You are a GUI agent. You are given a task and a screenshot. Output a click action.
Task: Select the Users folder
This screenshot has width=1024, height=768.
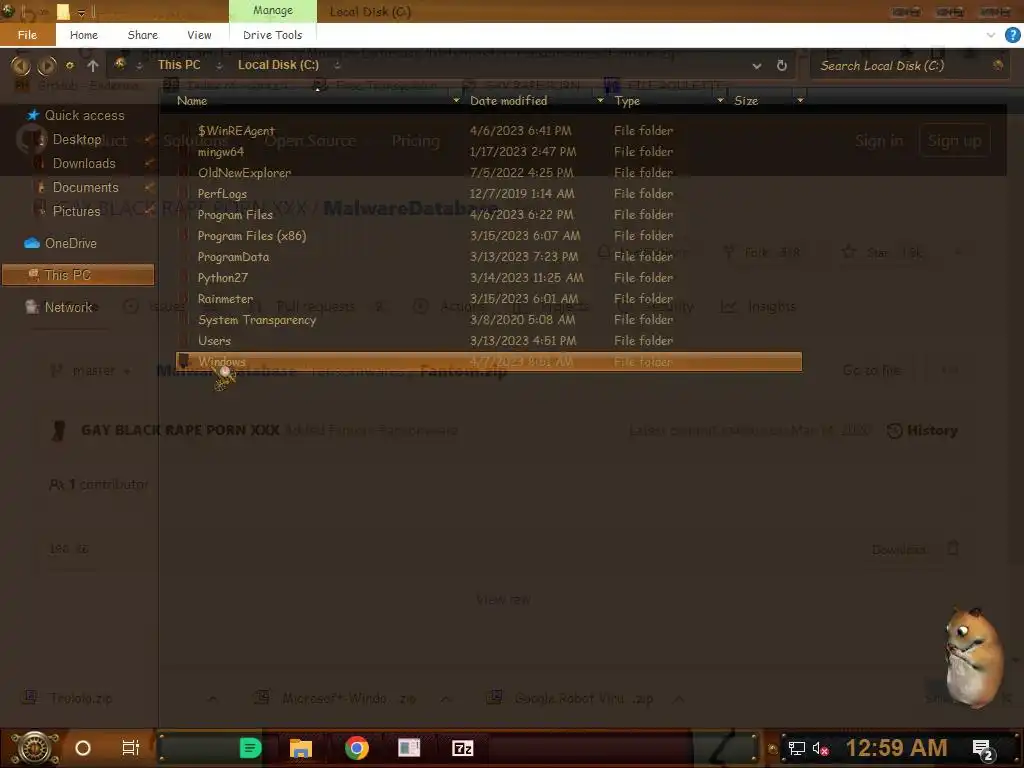(488, 340)
